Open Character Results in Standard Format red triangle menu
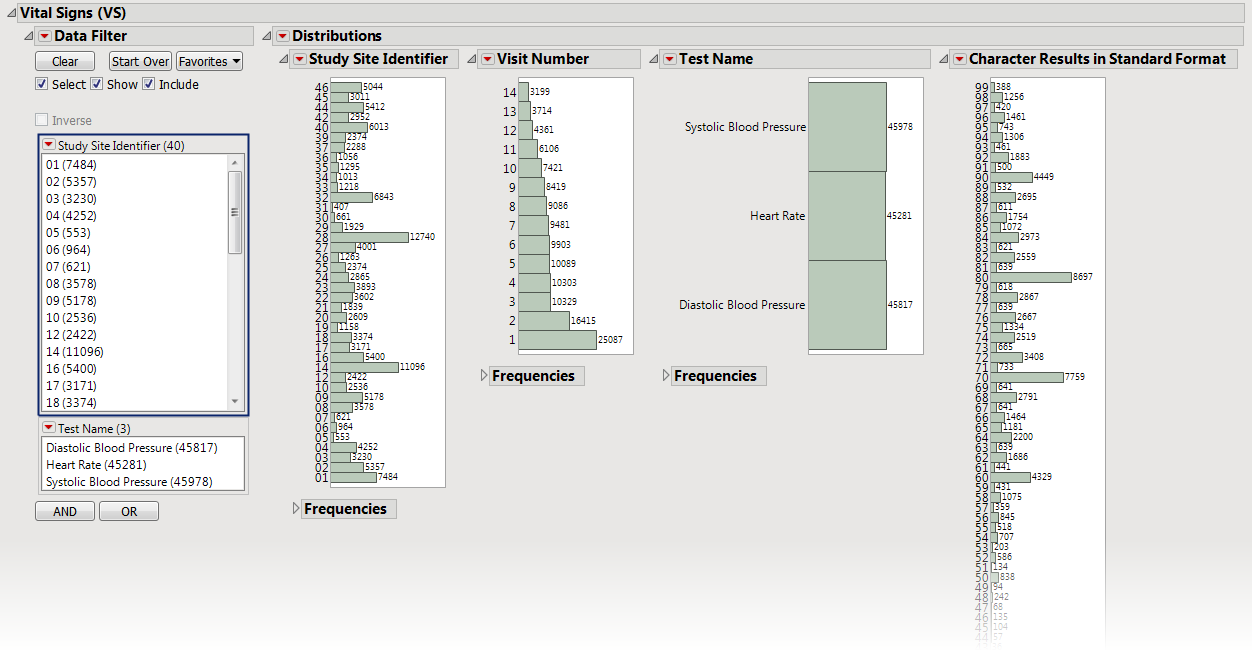The height and width of the screenshot is (651, 1252). [x=959, y=60]
